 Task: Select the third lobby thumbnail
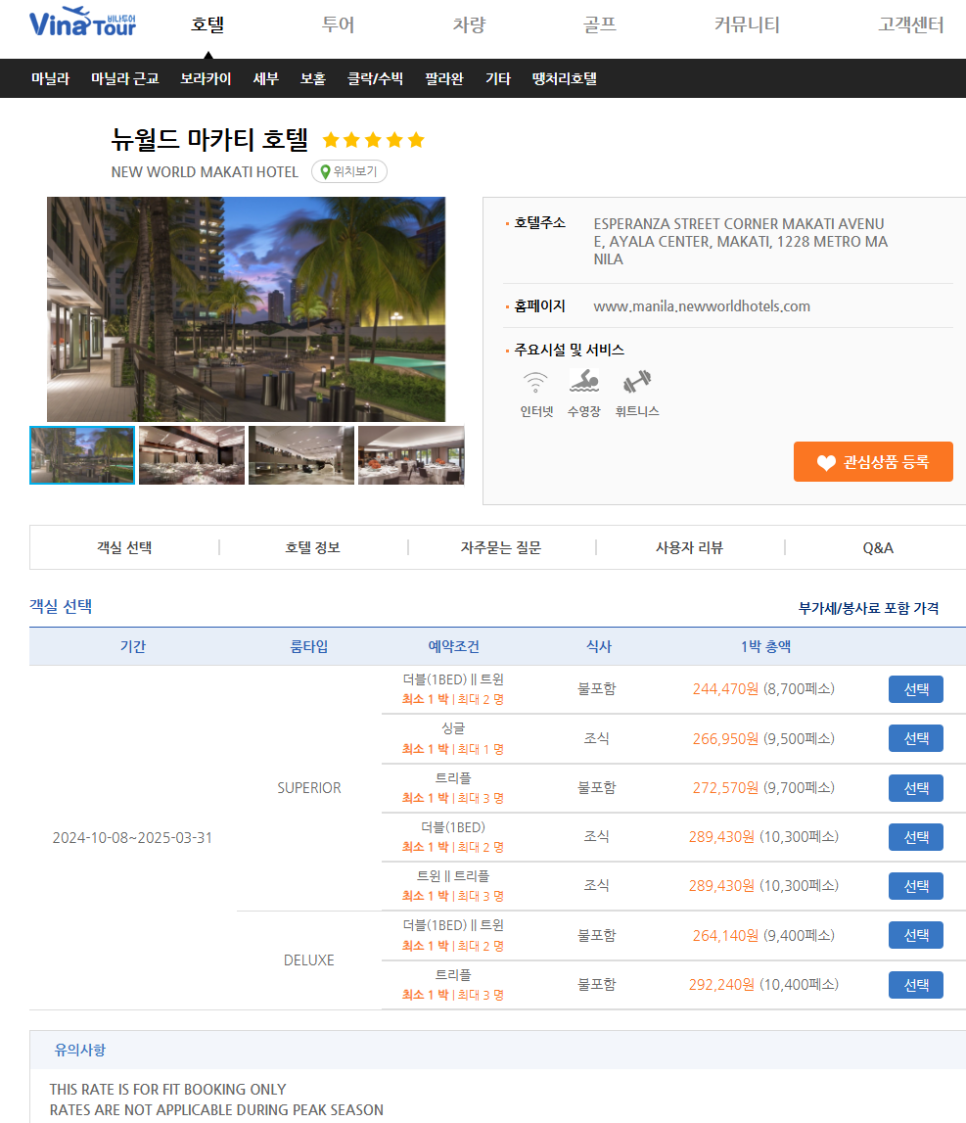(x=301, y=456)
